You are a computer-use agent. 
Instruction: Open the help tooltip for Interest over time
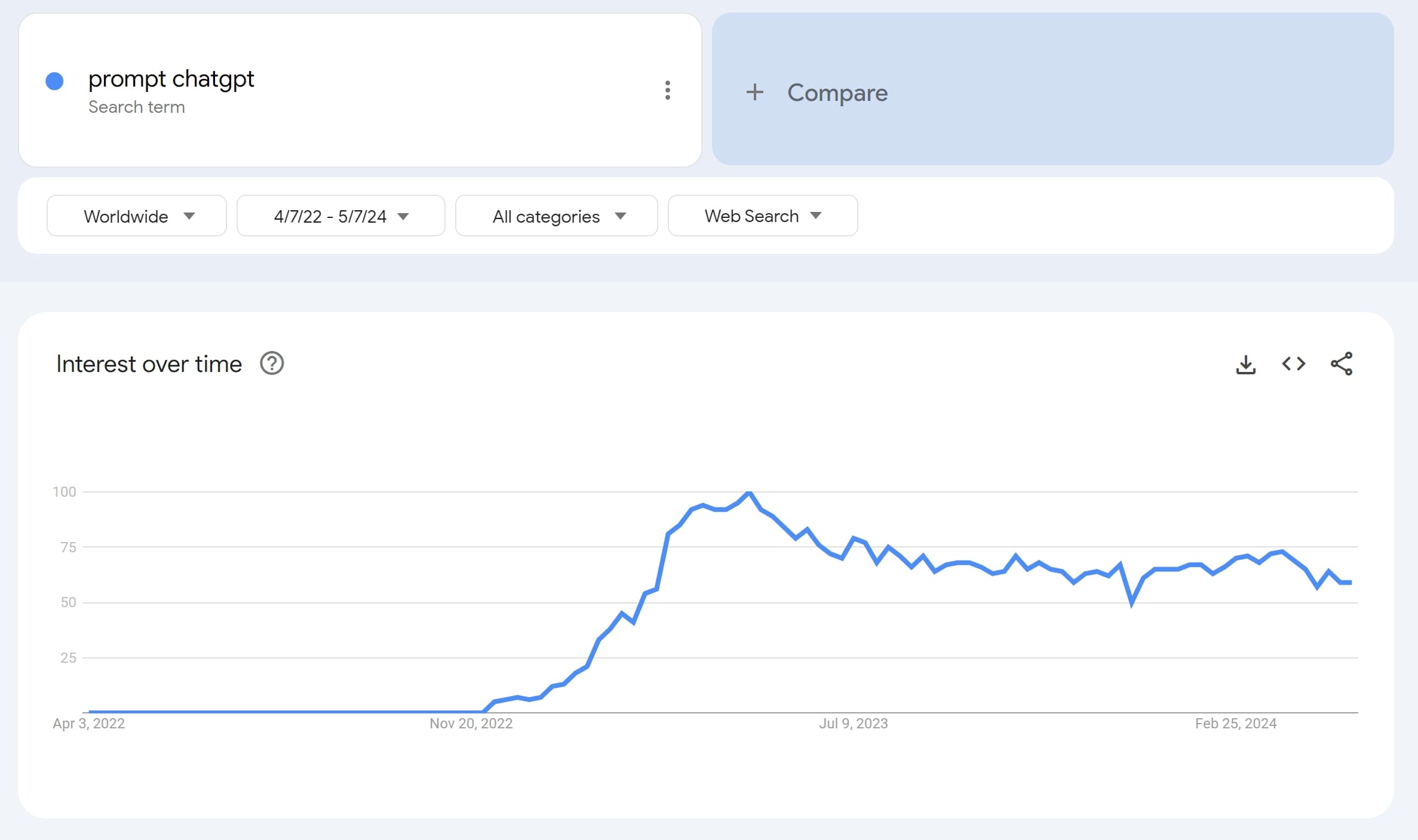click(x=272, y=363)
